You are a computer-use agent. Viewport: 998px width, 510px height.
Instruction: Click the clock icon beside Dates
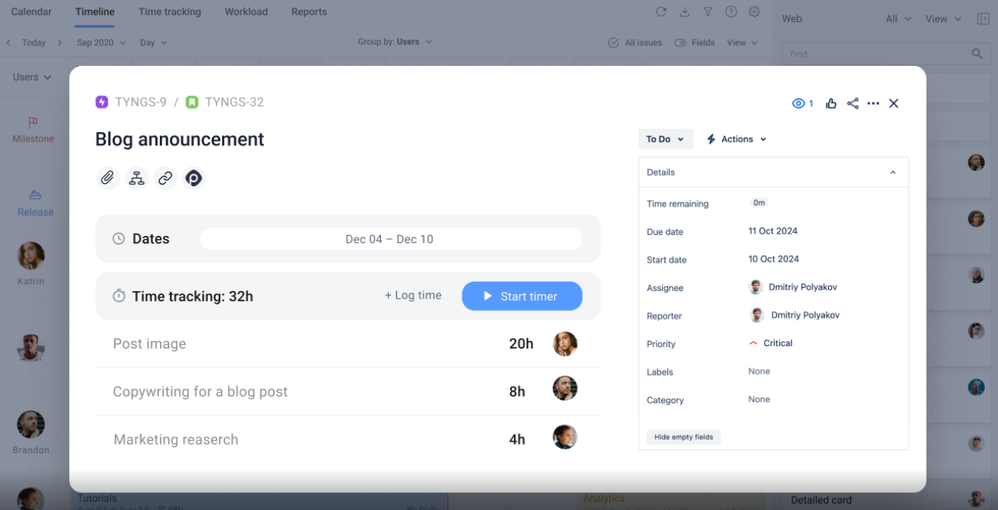click(118, 239)
